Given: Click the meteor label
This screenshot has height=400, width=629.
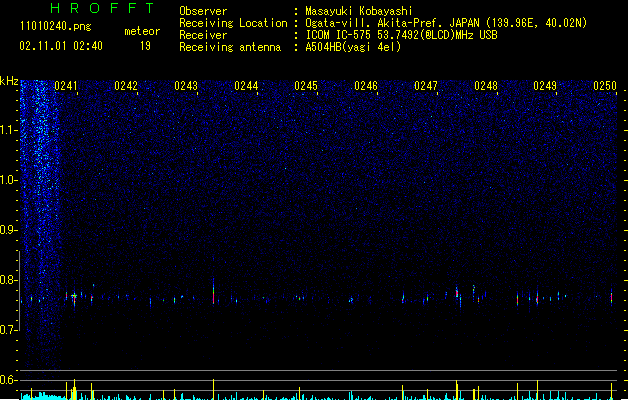Looking at the screenshot, I should 142,31.
